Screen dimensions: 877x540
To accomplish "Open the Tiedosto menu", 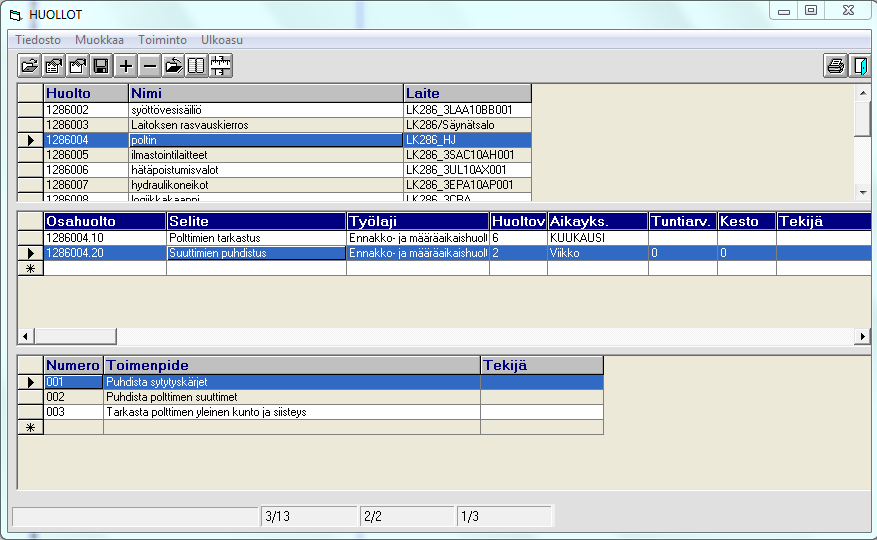I will tap(38, 40).
